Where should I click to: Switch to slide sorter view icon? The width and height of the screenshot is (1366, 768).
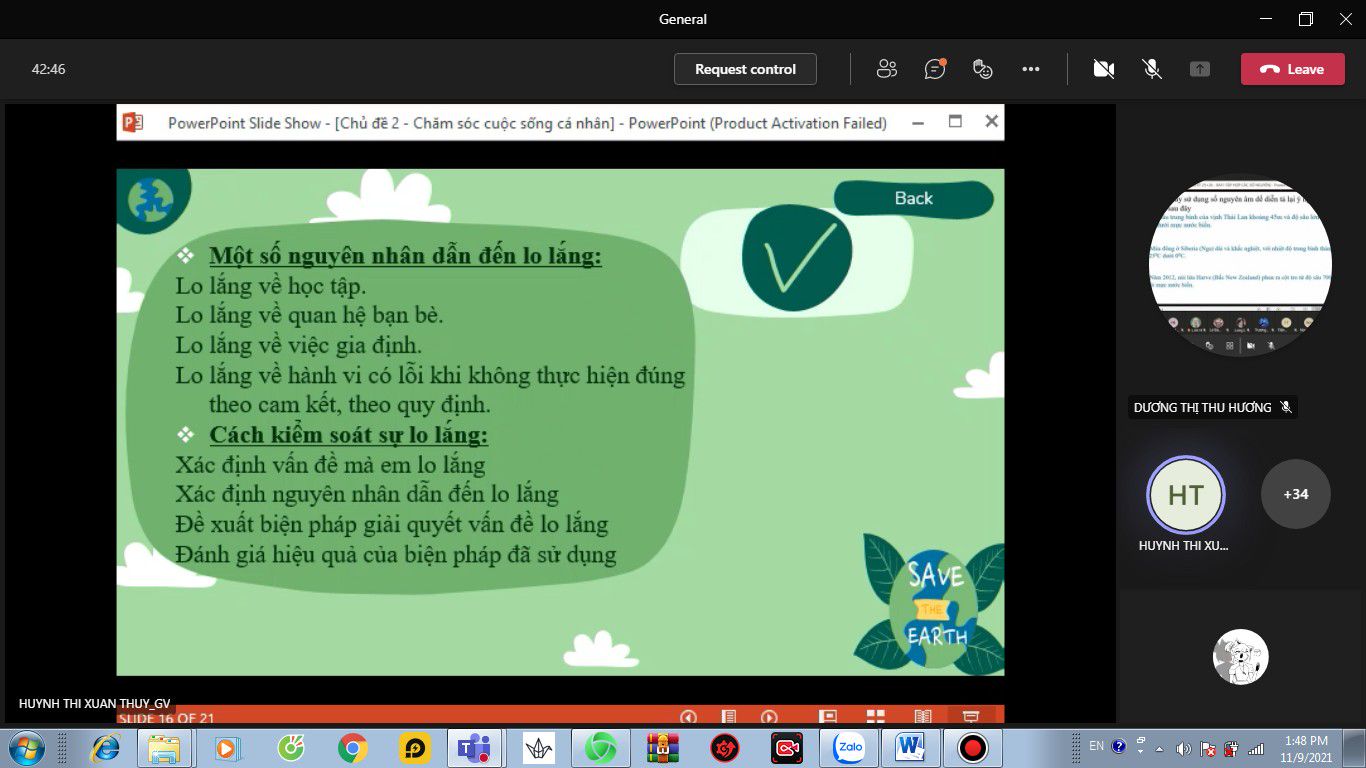point(875,717)
